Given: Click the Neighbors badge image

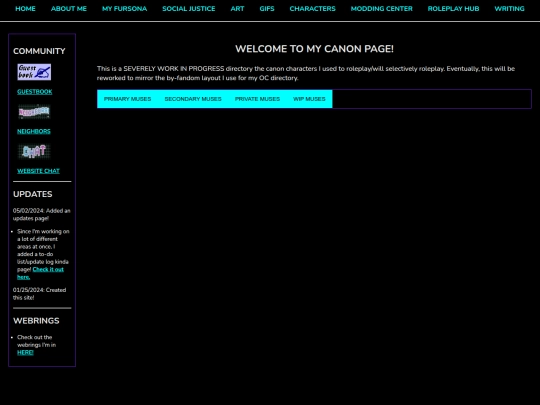Looking at the screenshot, I should (x=34, y=112).
